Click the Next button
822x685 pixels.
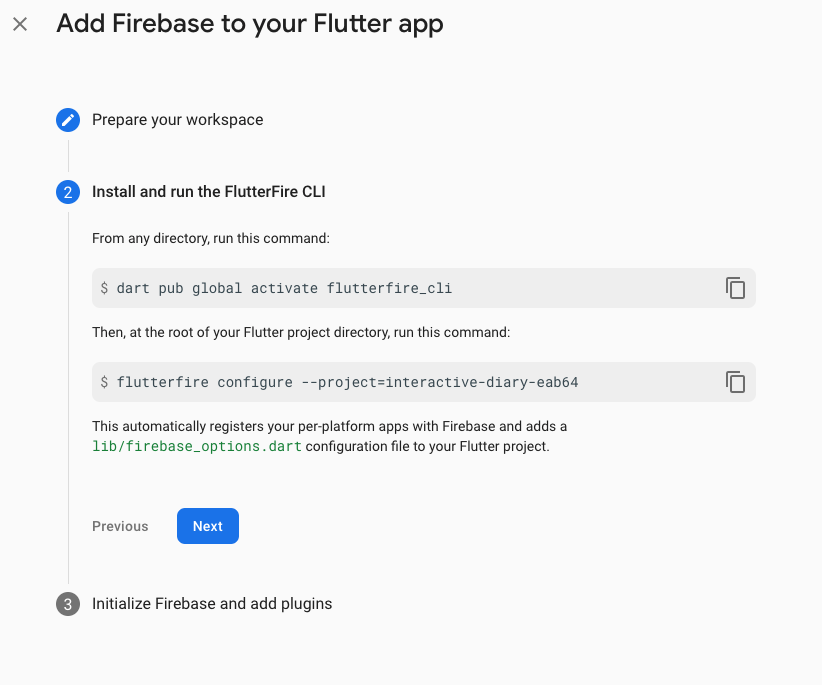[207, 525]
